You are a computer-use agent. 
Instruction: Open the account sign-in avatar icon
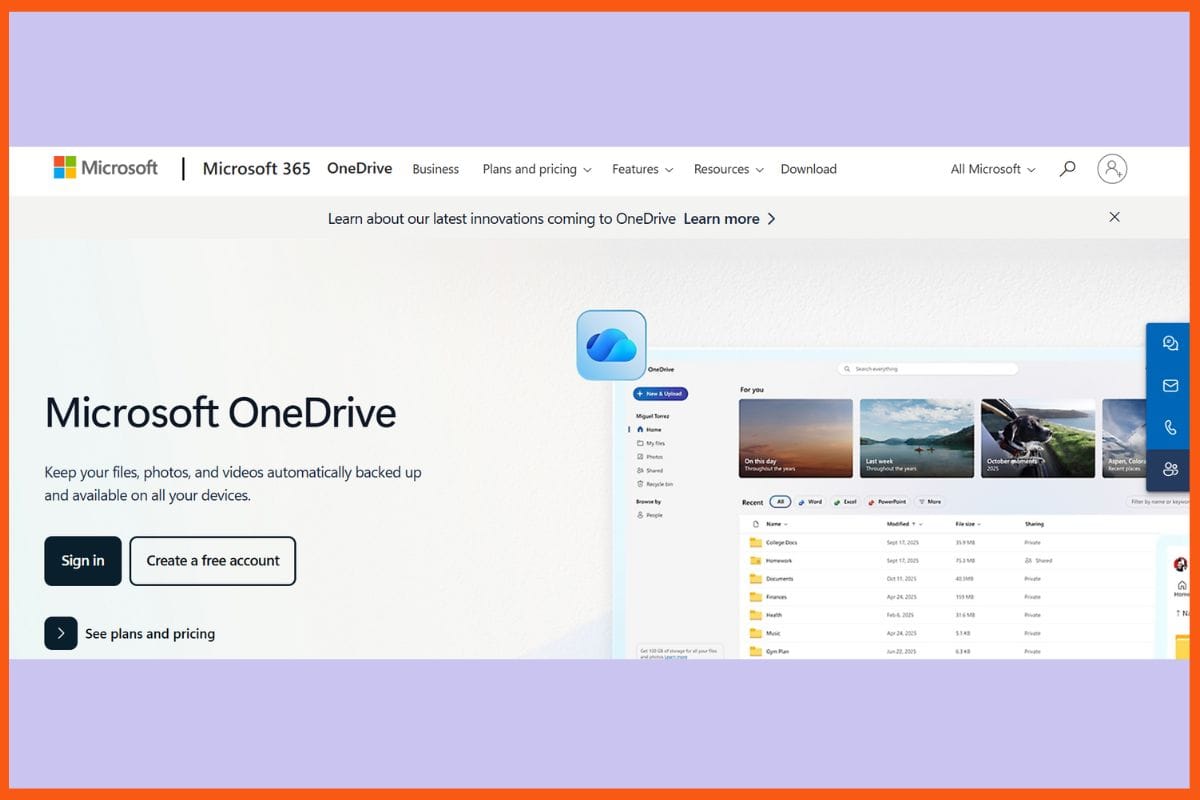[x=1113, y=169]
